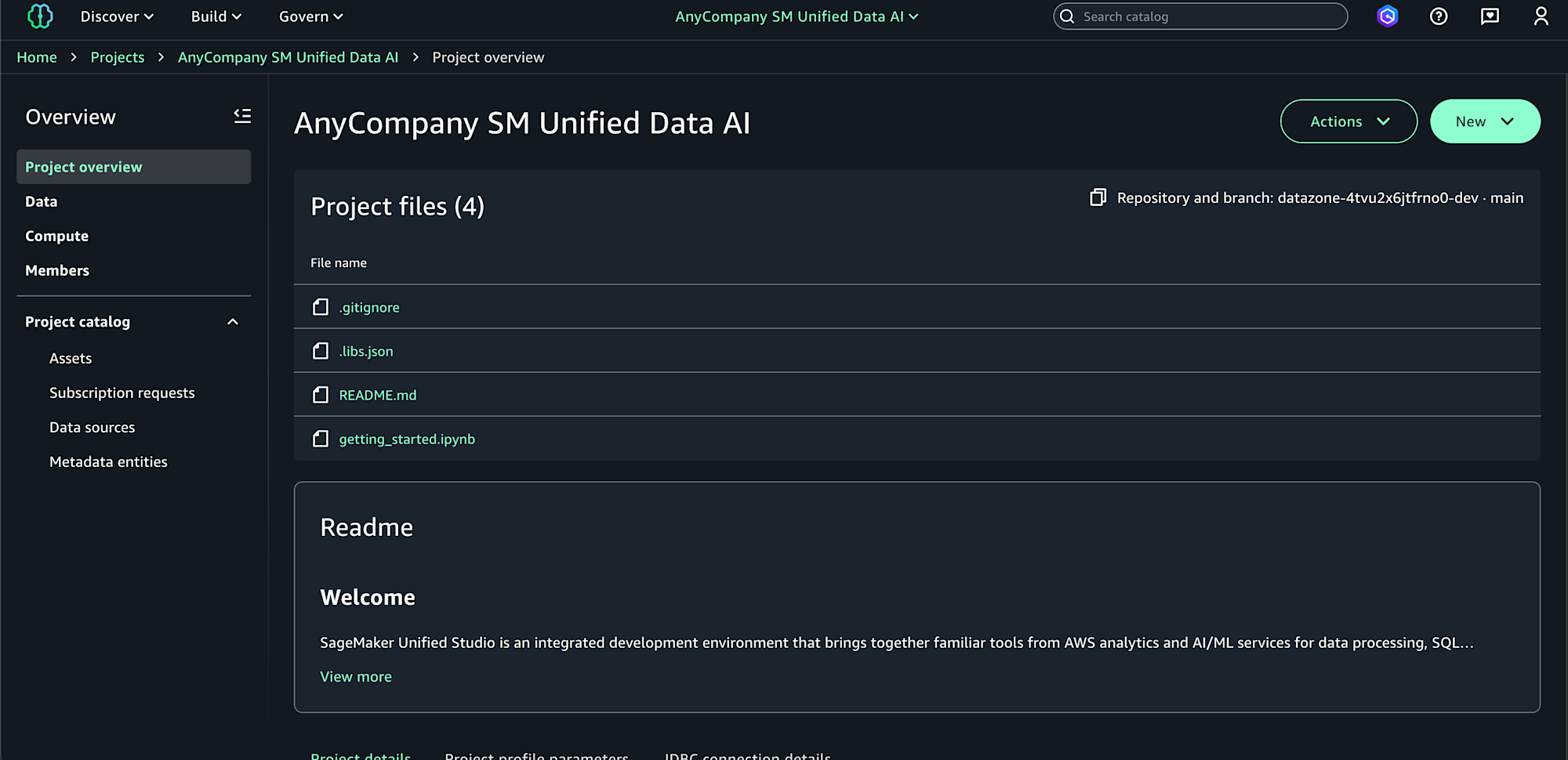Open the feedback chat icon
The image size is (1568, 760).
1490,16
